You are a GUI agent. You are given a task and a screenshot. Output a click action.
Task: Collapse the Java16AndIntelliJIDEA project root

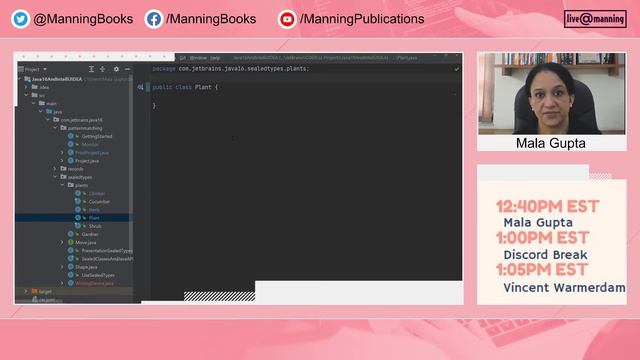tap(19, 79)
